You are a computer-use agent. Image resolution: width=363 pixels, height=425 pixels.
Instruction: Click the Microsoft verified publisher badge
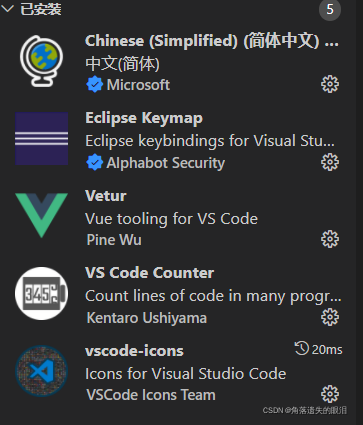click(x=95, y=84)
